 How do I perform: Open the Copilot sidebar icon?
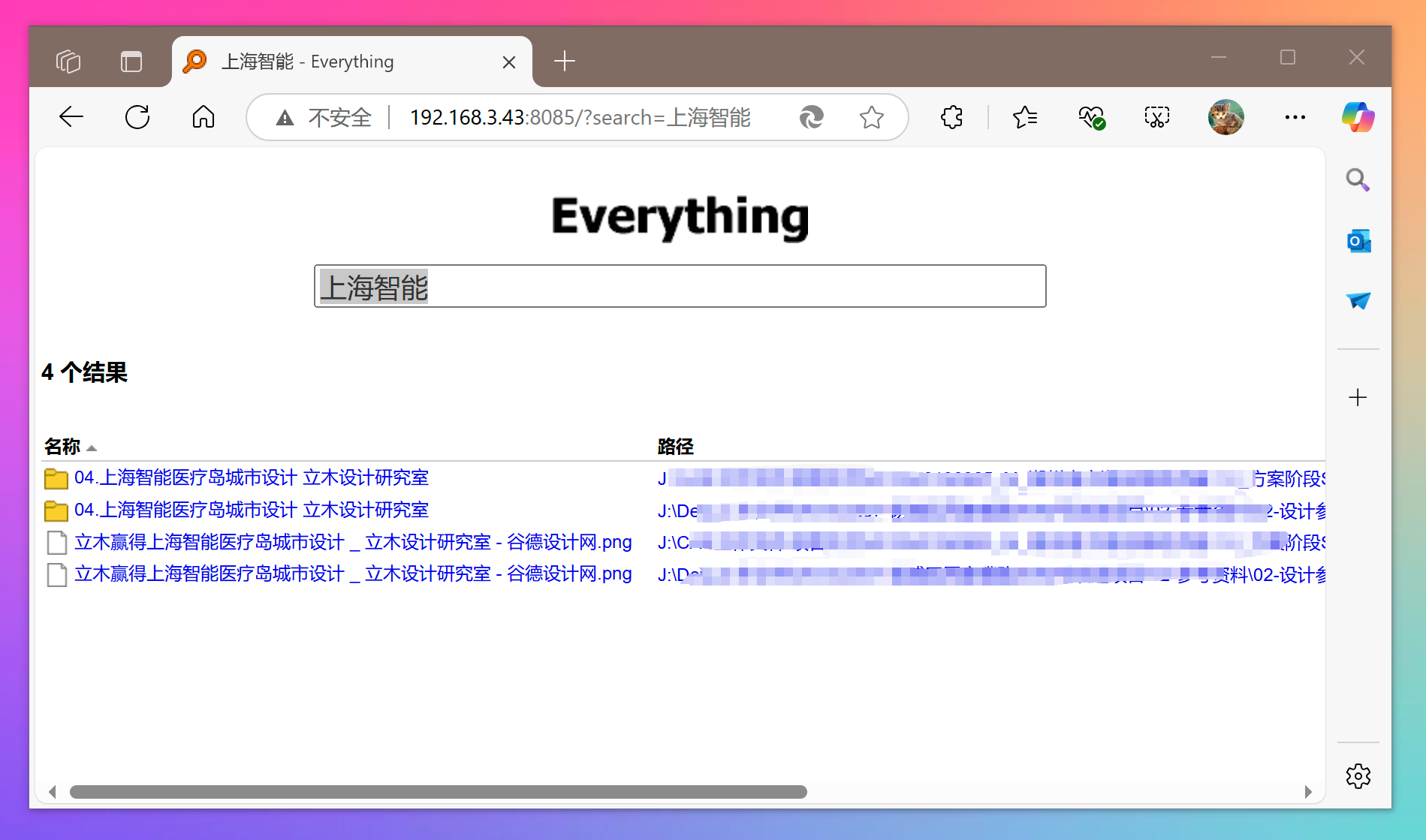pyautogui.click(x=1358, y=117)
